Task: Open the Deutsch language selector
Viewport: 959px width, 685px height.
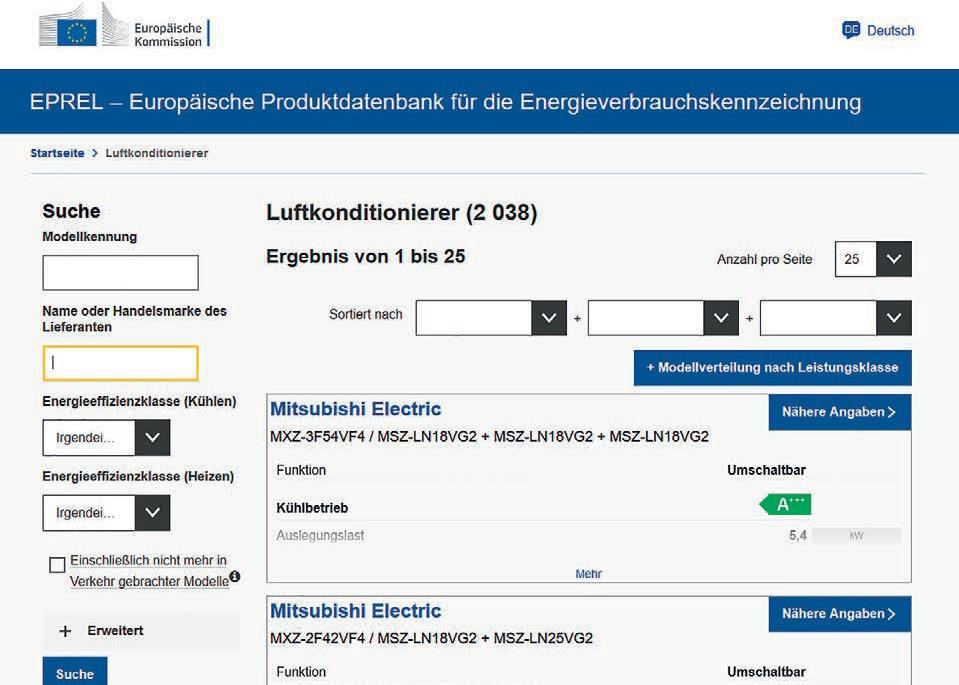Action: [878, 30]
